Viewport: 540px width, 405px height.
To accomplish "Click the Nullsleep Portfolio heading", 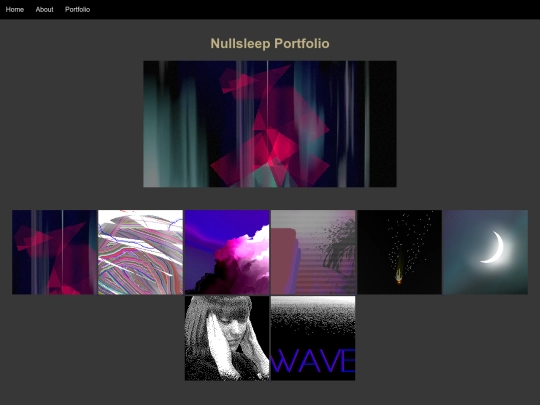I will pos(270,44).
